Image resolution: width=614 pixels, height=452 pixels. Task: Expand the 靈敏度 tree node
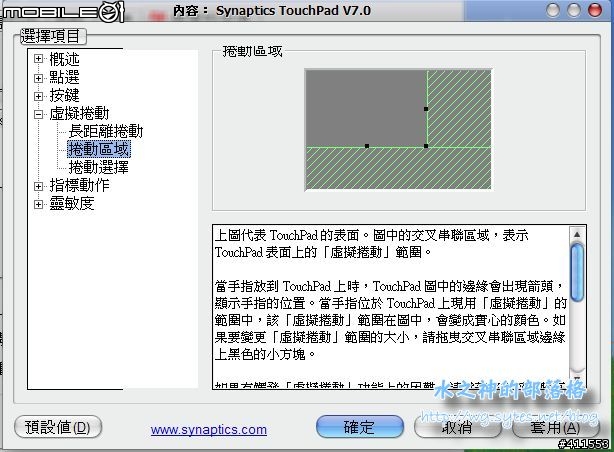click(x=38, y=204)
